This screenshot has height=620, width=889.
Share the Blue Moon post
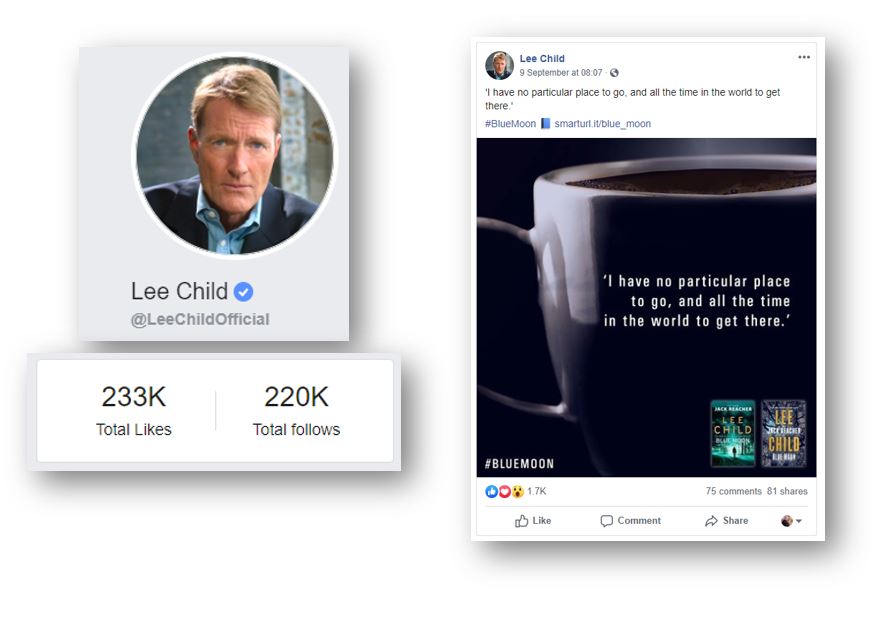point(726,521)
